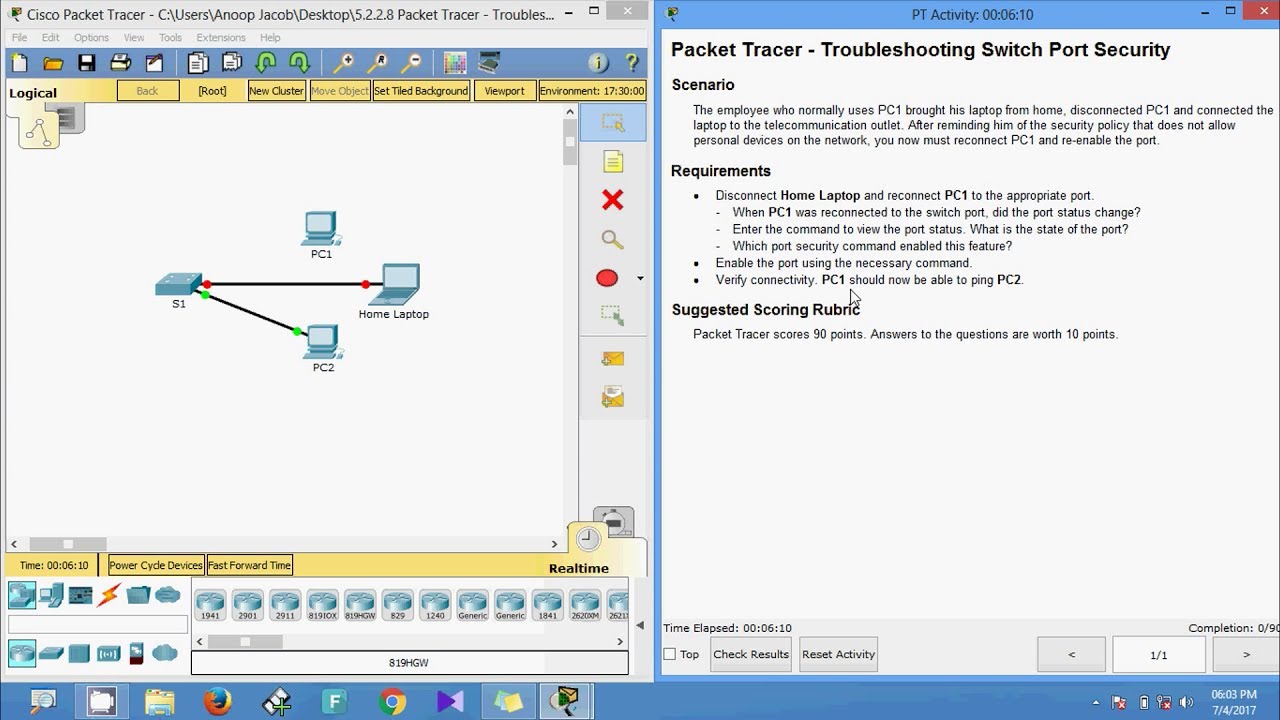
Task: Open Firefox from the taskbar
Action: 217,702
